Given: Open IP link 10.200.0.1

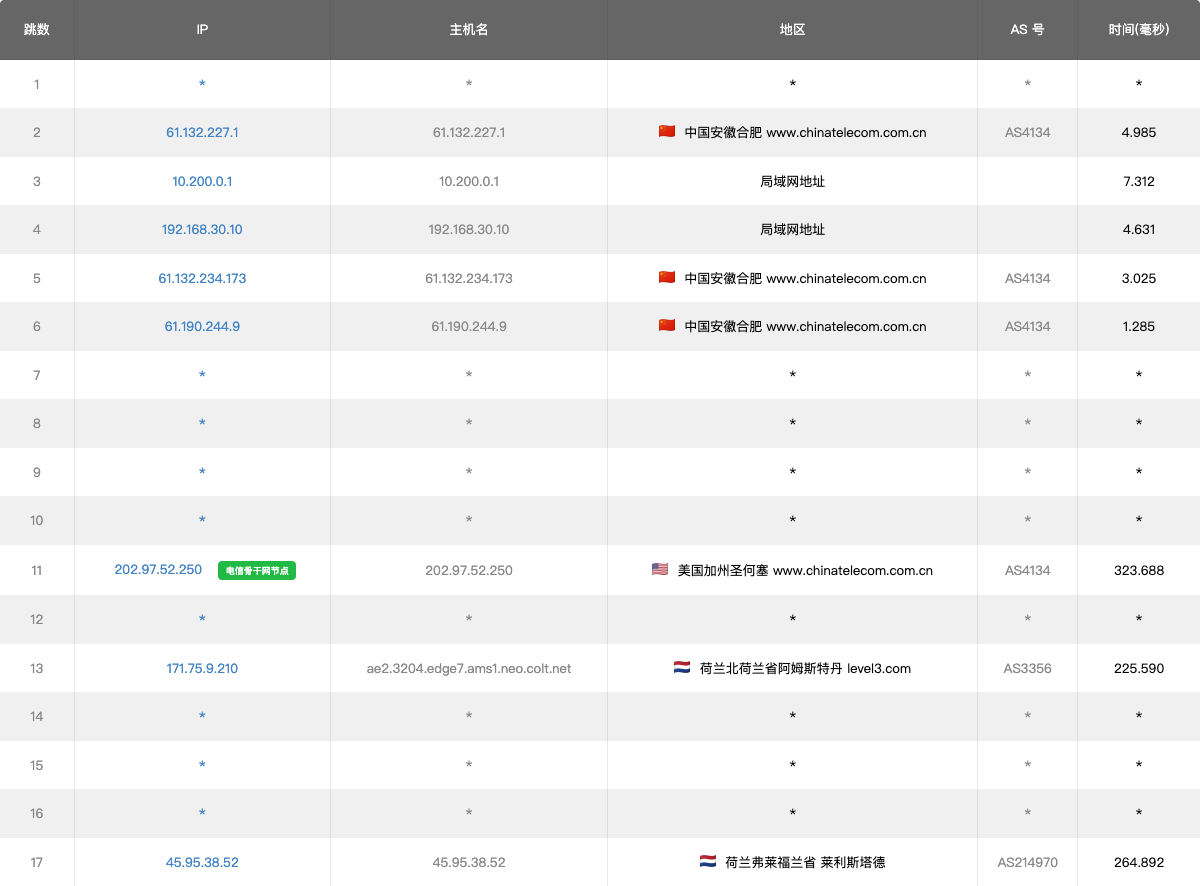Looking at the screenshot, I should point(202,181).
